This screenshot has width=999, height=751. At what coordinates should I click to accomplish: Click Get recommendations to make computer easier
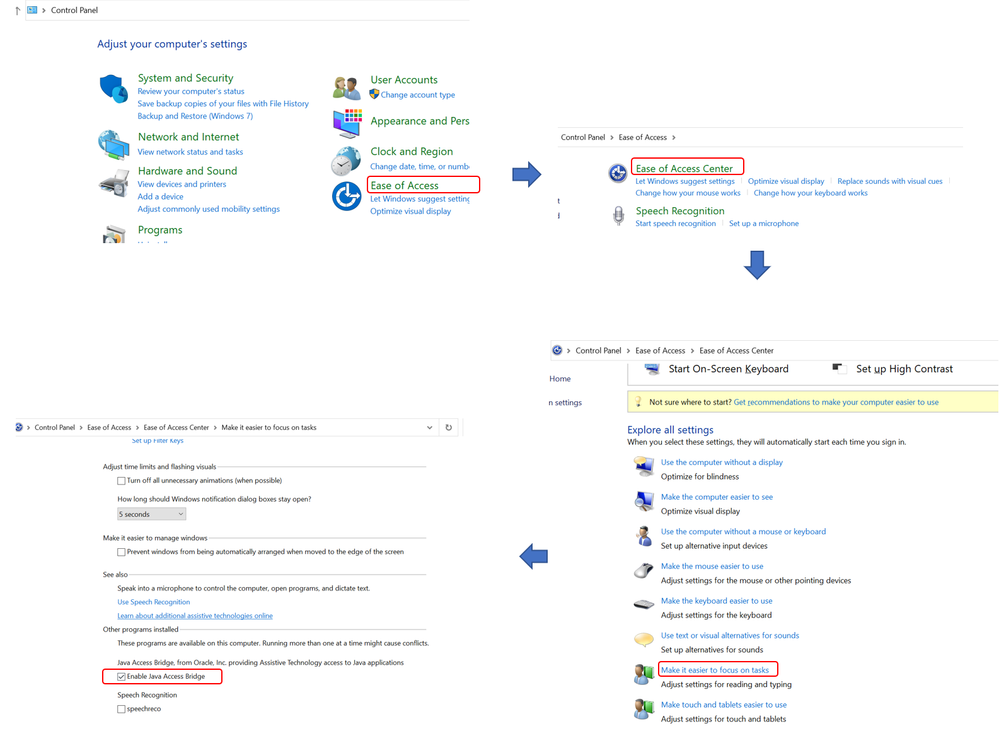pyautogui.click(x=836, y=403)
